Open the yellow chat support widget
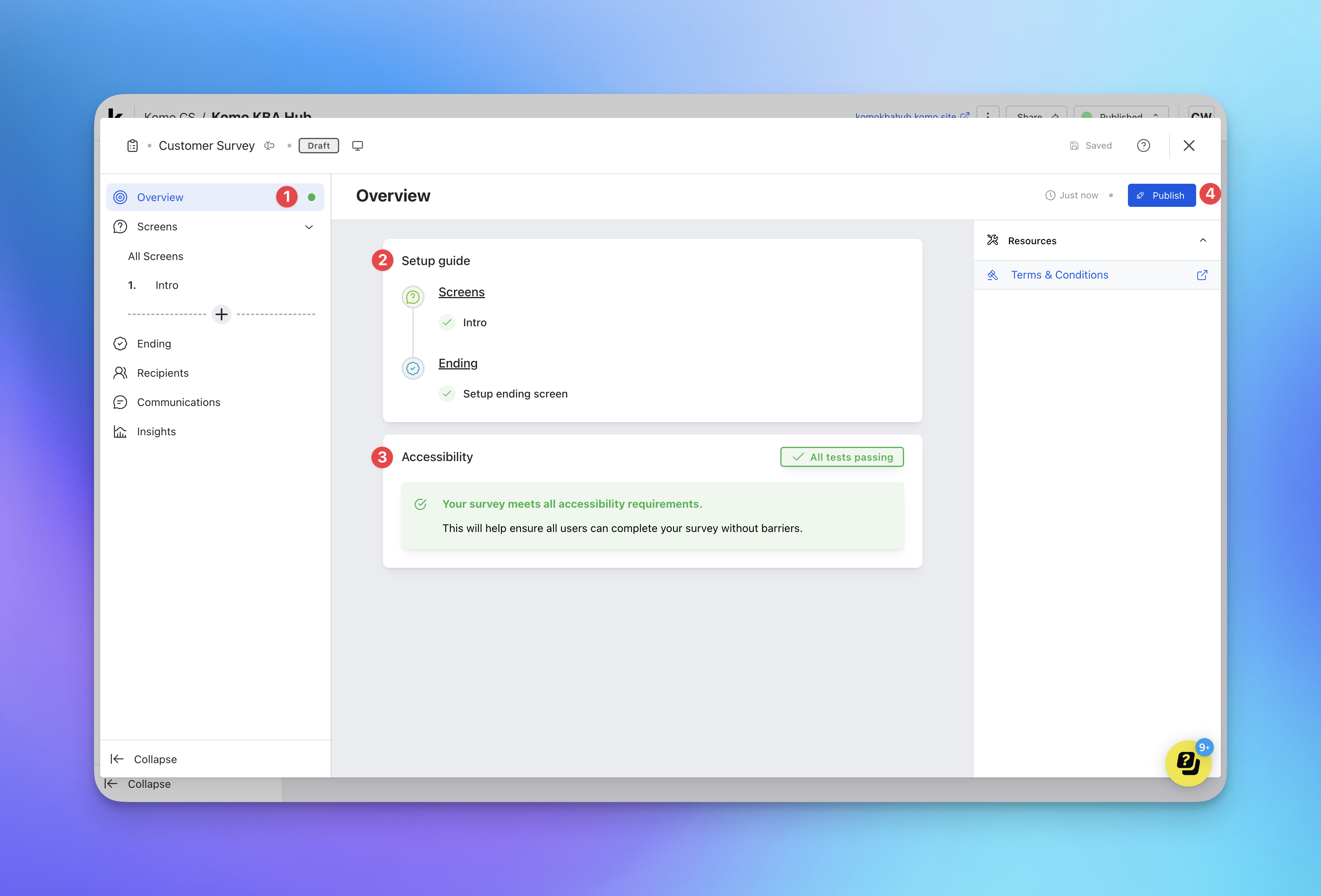This screenshot has height=896, width=1321. coord(1187,762)
